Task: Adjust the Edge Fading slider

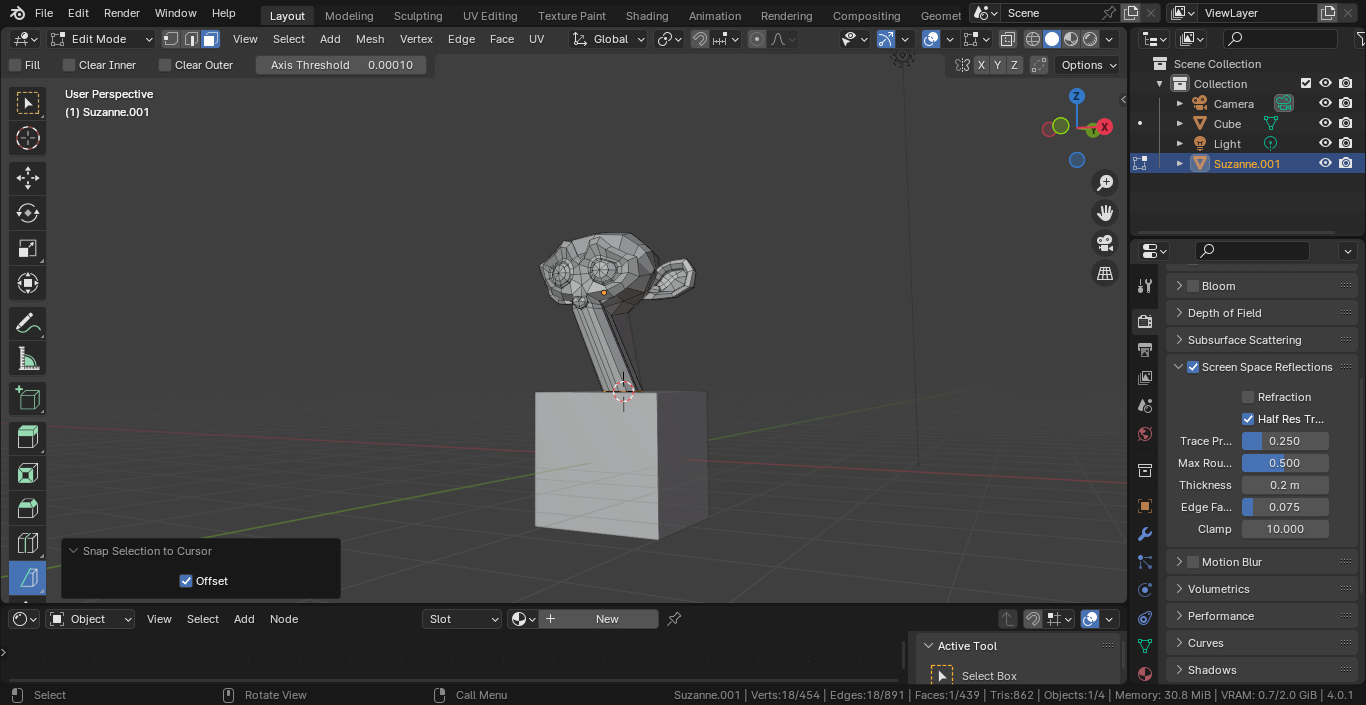Action: click(1285, 507)
